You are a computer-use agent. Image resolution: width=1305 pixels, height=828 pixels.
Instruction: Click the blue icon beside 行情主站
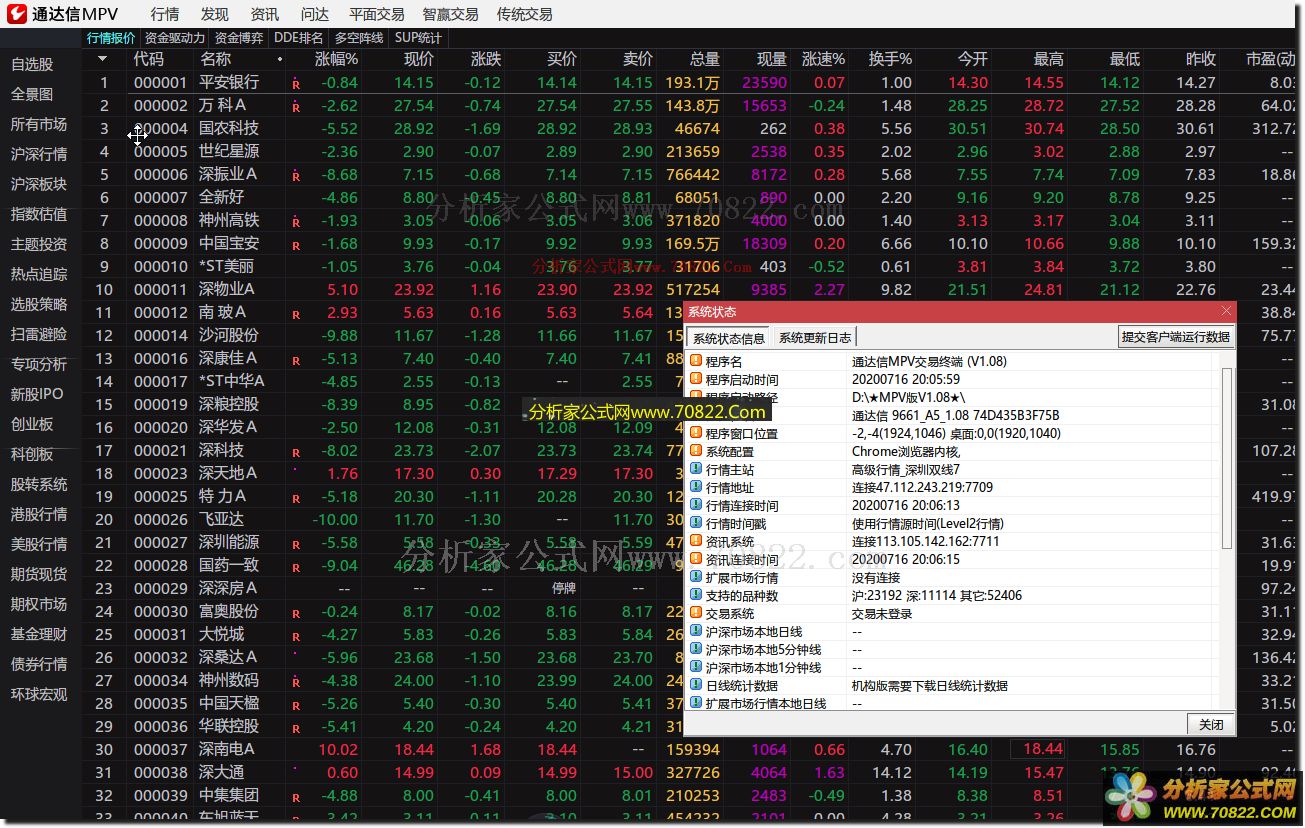696,469
